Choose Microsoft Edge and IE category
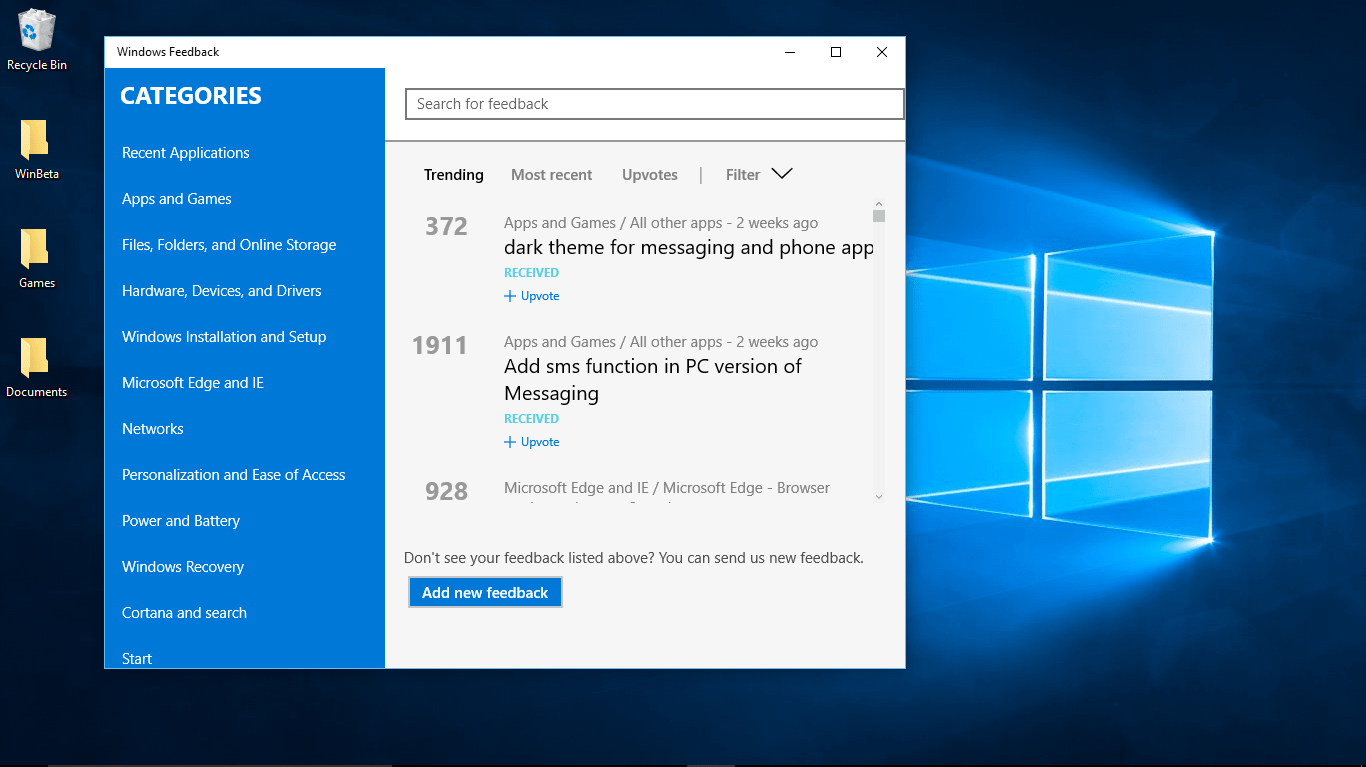 pyautogui.click(x=193, y=383)
